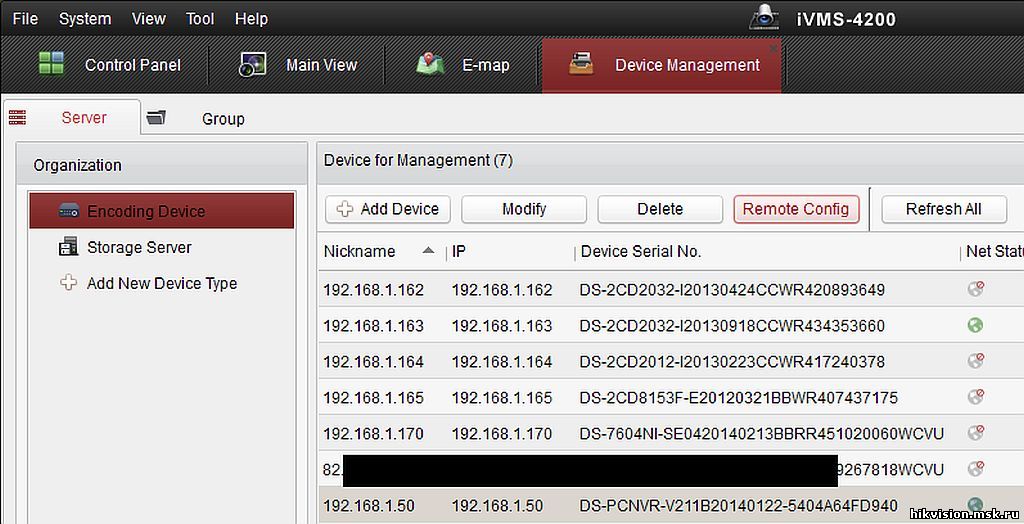Screen dimensions: 1024x524
Task: Click serial DS-2CD2032-I20130918CCWR434353660
Action: [x=732, y=326]
